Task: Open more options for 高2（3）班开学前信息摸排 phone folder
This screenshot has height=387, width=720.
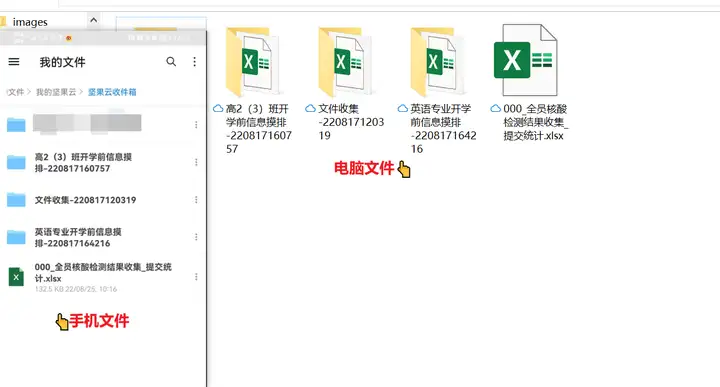Action: tap(196, 163)
